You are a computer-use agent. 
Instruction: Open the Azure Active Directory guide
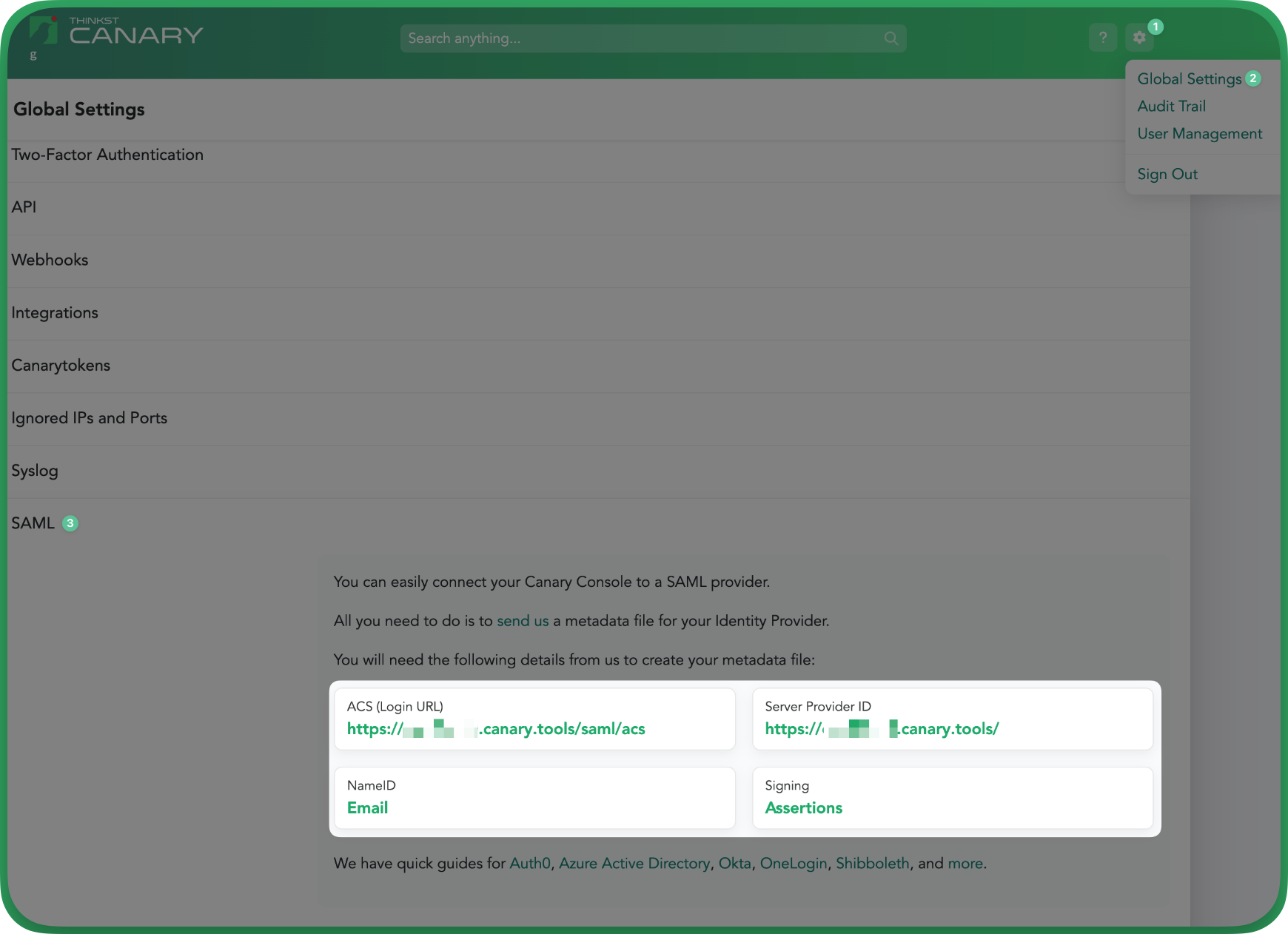(x=634, y=864)
